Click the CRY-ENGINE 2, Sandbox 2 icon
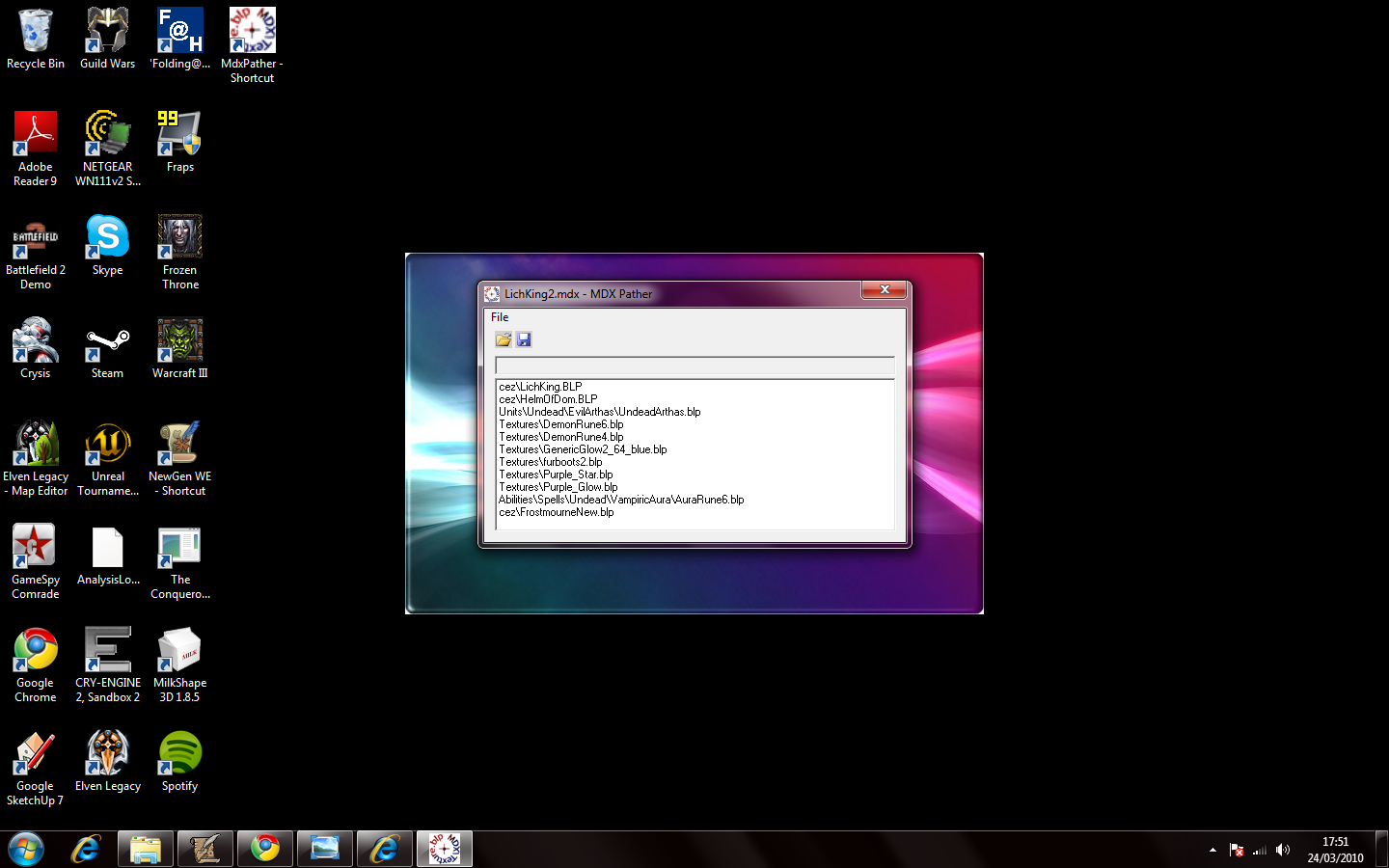 108,665
